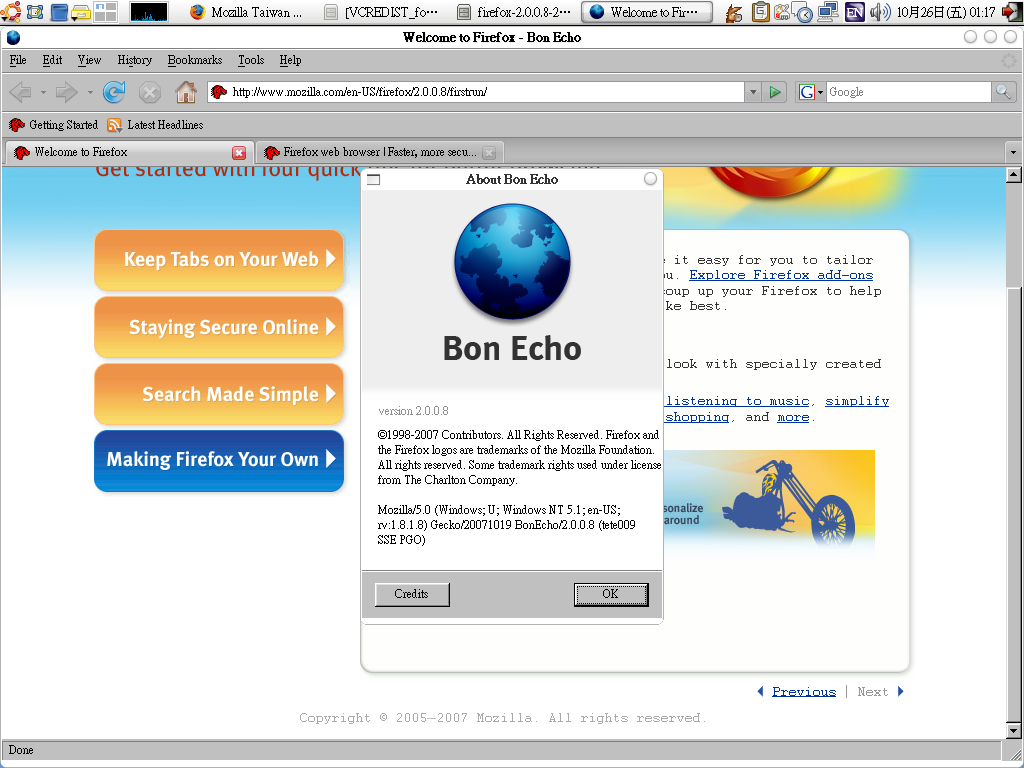Click the Google search input field
This screenshot has height=768, width=1024.
[909, 92]
